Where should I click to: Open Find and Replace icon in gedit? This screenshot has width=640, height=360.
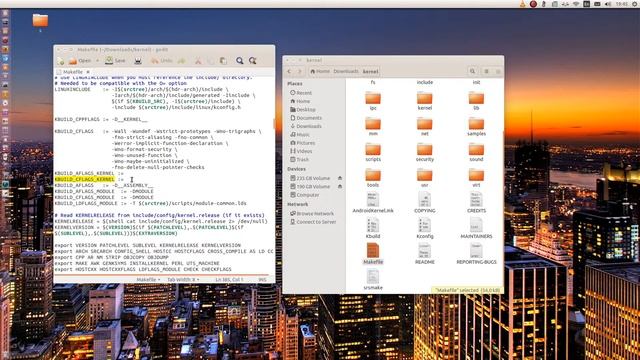click(x=253, y=61)
